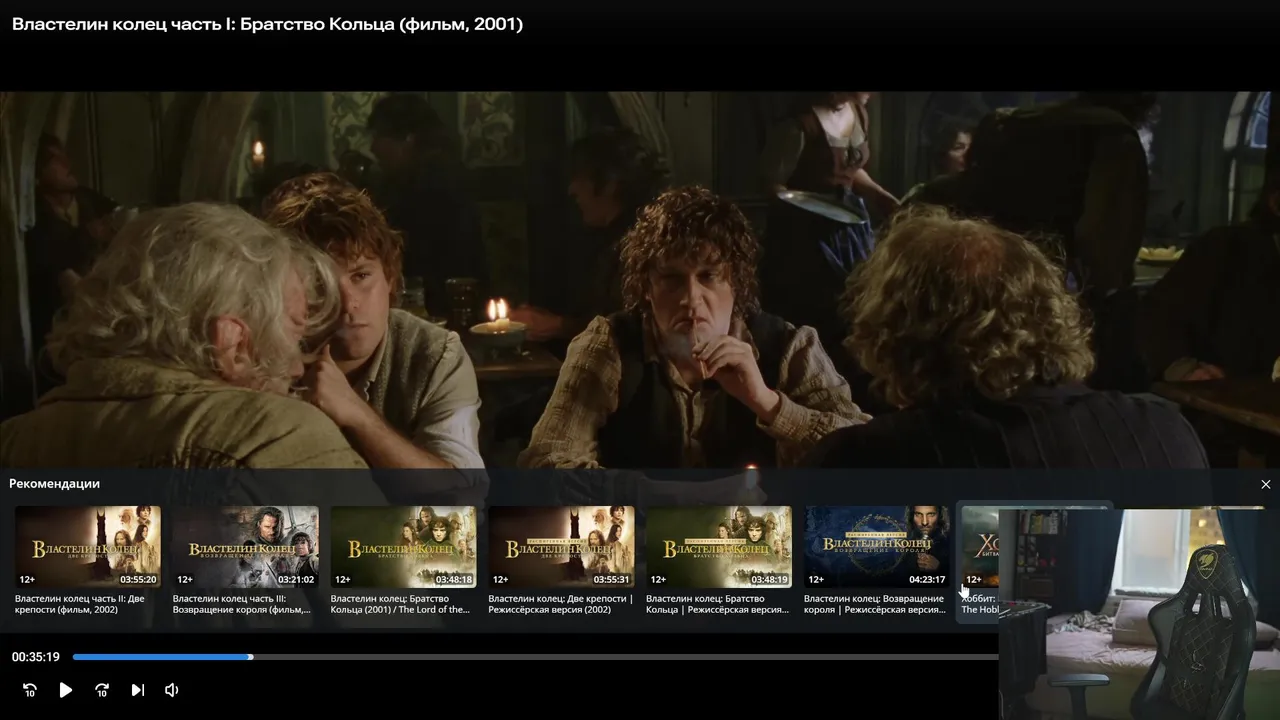This screenshot has height=720, width=1280.
Task: Open the partly hidden Хоббит recommendation
Action: [979, 560]
